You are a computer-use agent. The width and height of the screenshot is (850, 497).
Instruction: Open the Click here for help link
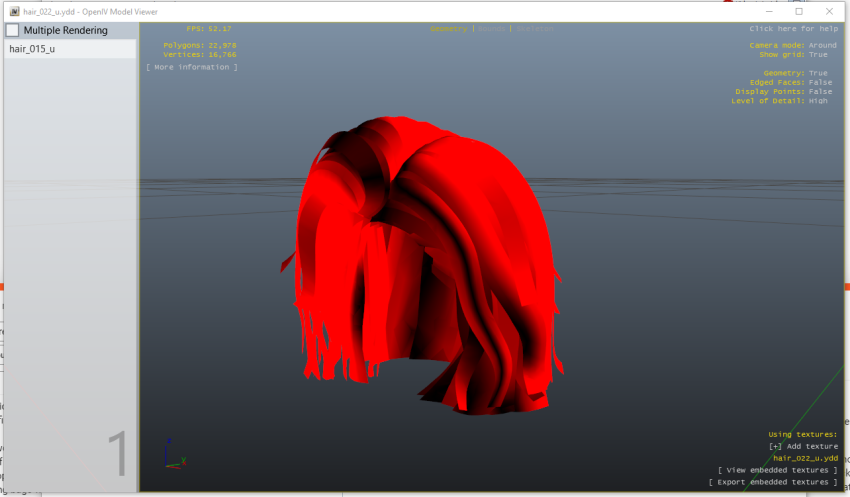(794, 29)
